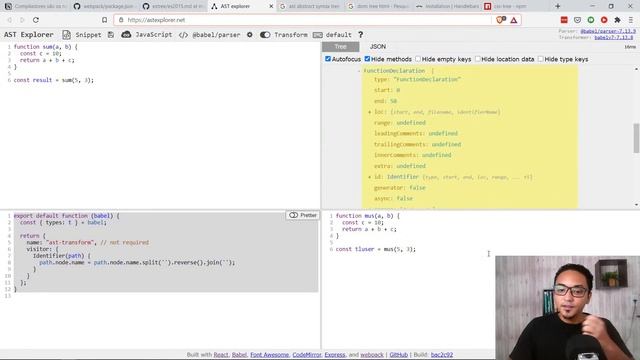
Task: Click the Brave rewards triangle icon
Action: [514, 20]
